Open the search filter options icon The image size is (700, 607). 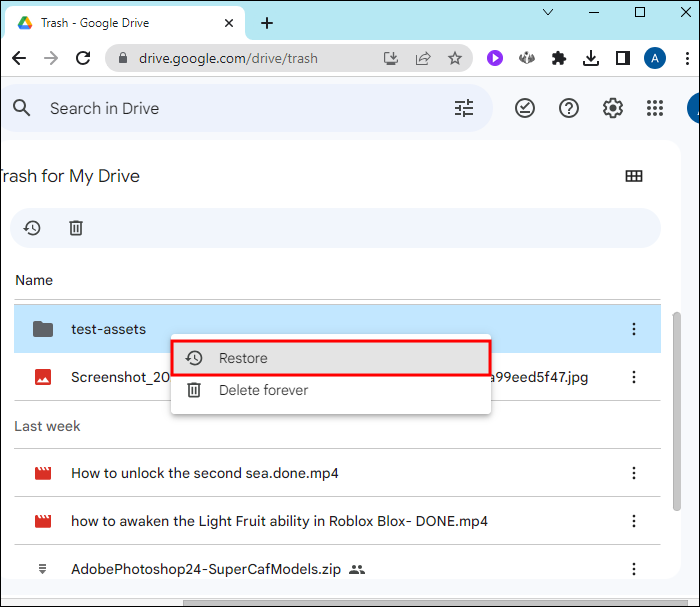[x=464, y=108]
